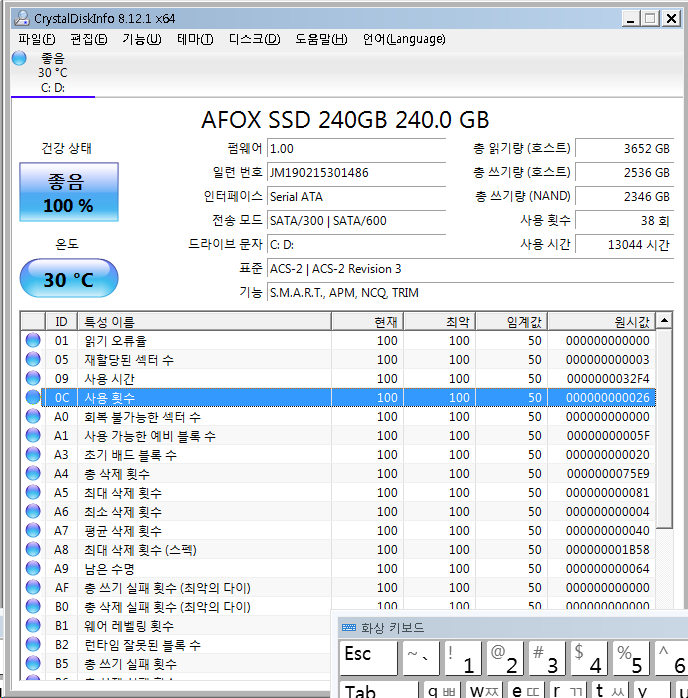Click the 현재 column header
The height and width of the screenshot is (698, 688).
[x=368, y=321]
